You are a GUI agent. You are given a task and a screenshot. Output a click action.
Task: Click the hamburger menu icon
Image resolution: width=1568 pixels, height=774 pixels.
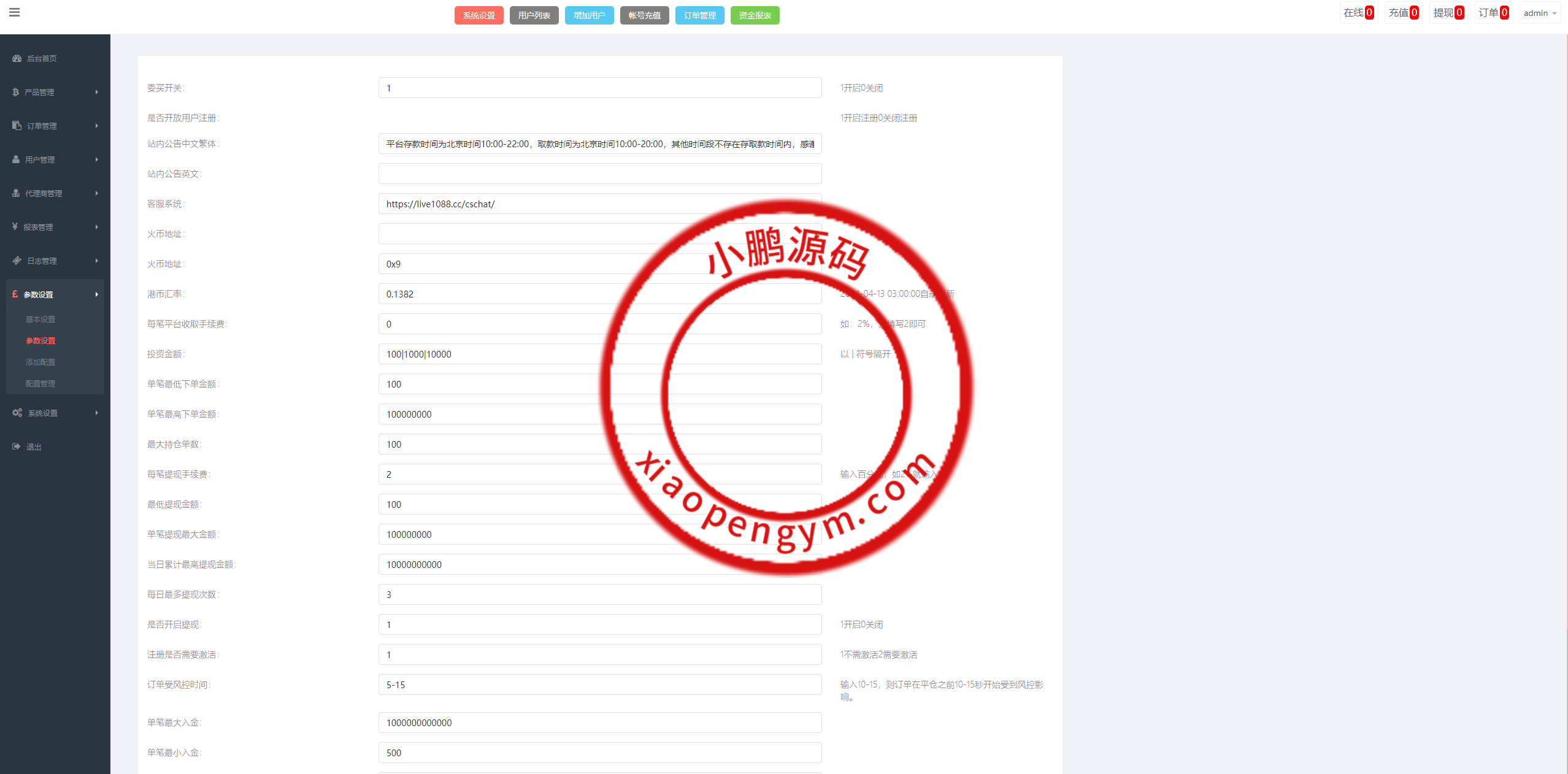point(15,12)
